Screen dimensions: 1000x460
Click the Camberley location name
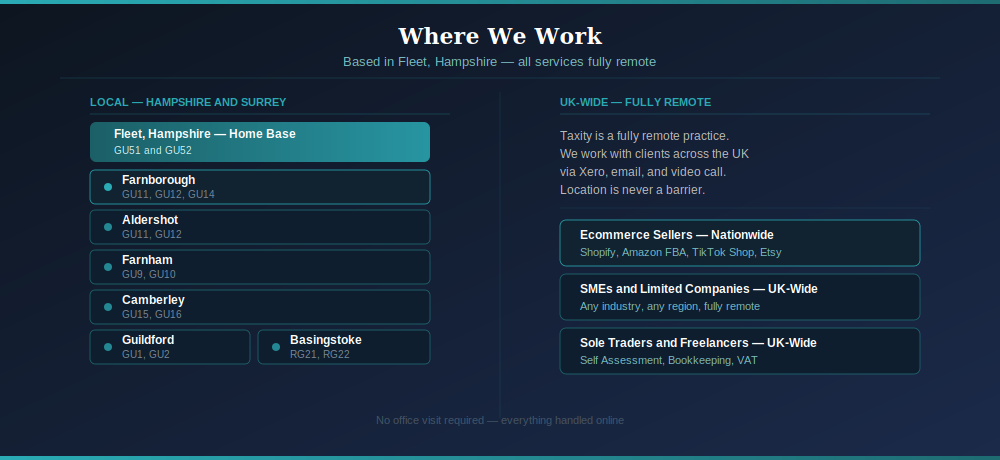tap(153, 300)
